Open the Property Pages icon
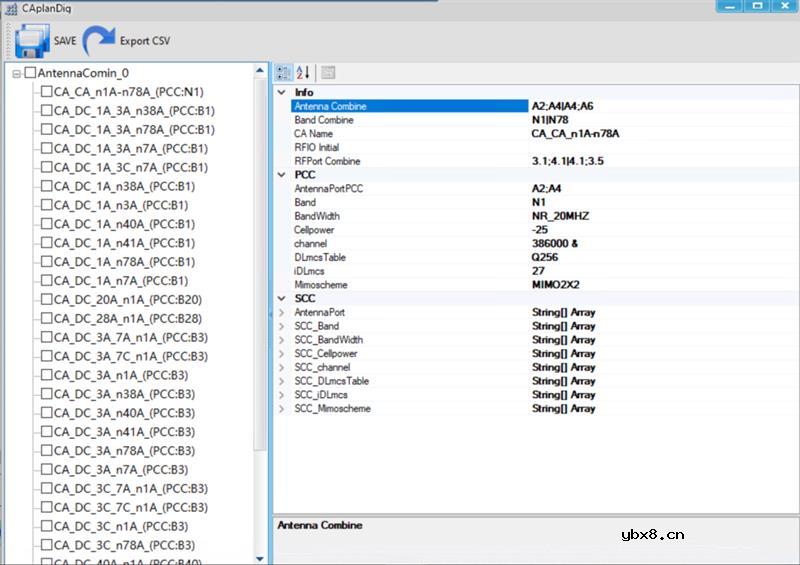Screen dimensions: 800x565 tap(328, 73)
